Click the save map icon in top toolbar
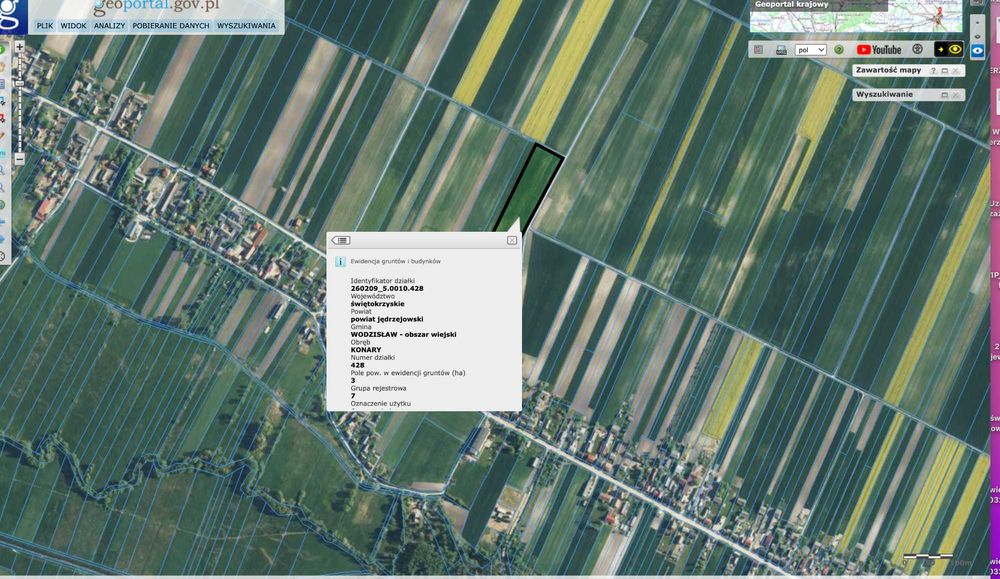 759,49
